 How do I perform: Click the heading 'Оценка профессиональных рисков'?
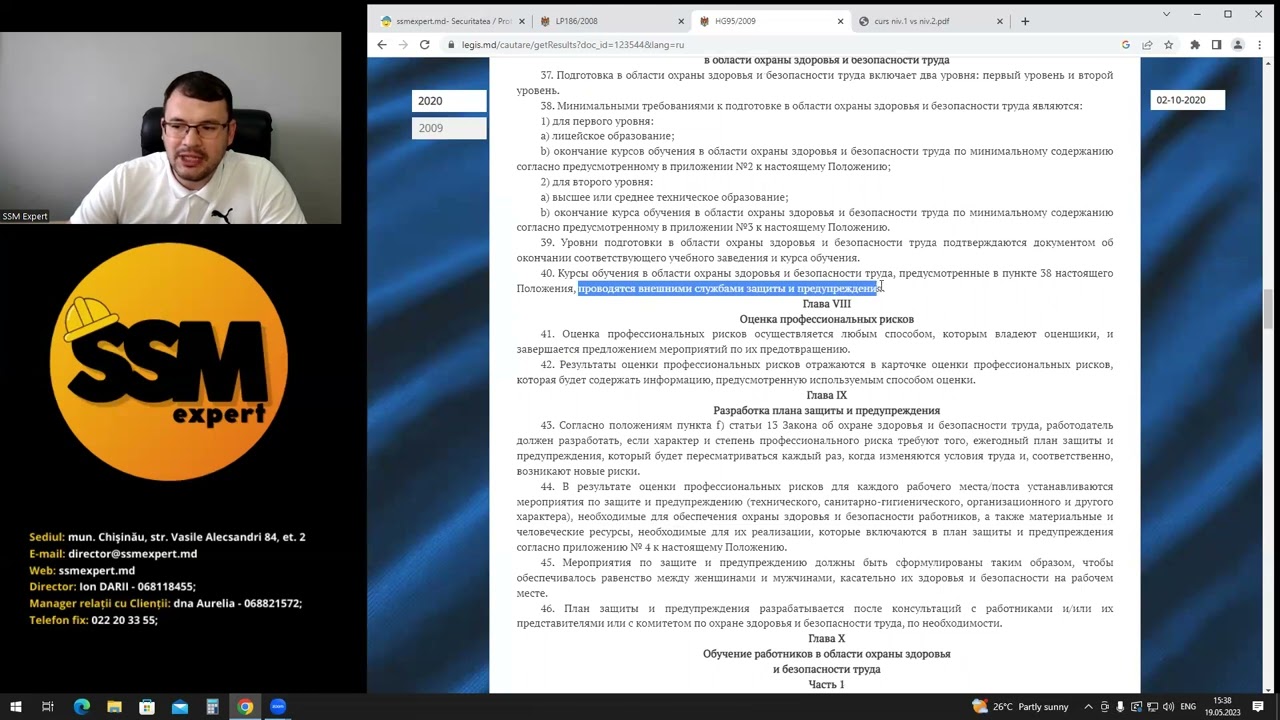tap(826, 319)
